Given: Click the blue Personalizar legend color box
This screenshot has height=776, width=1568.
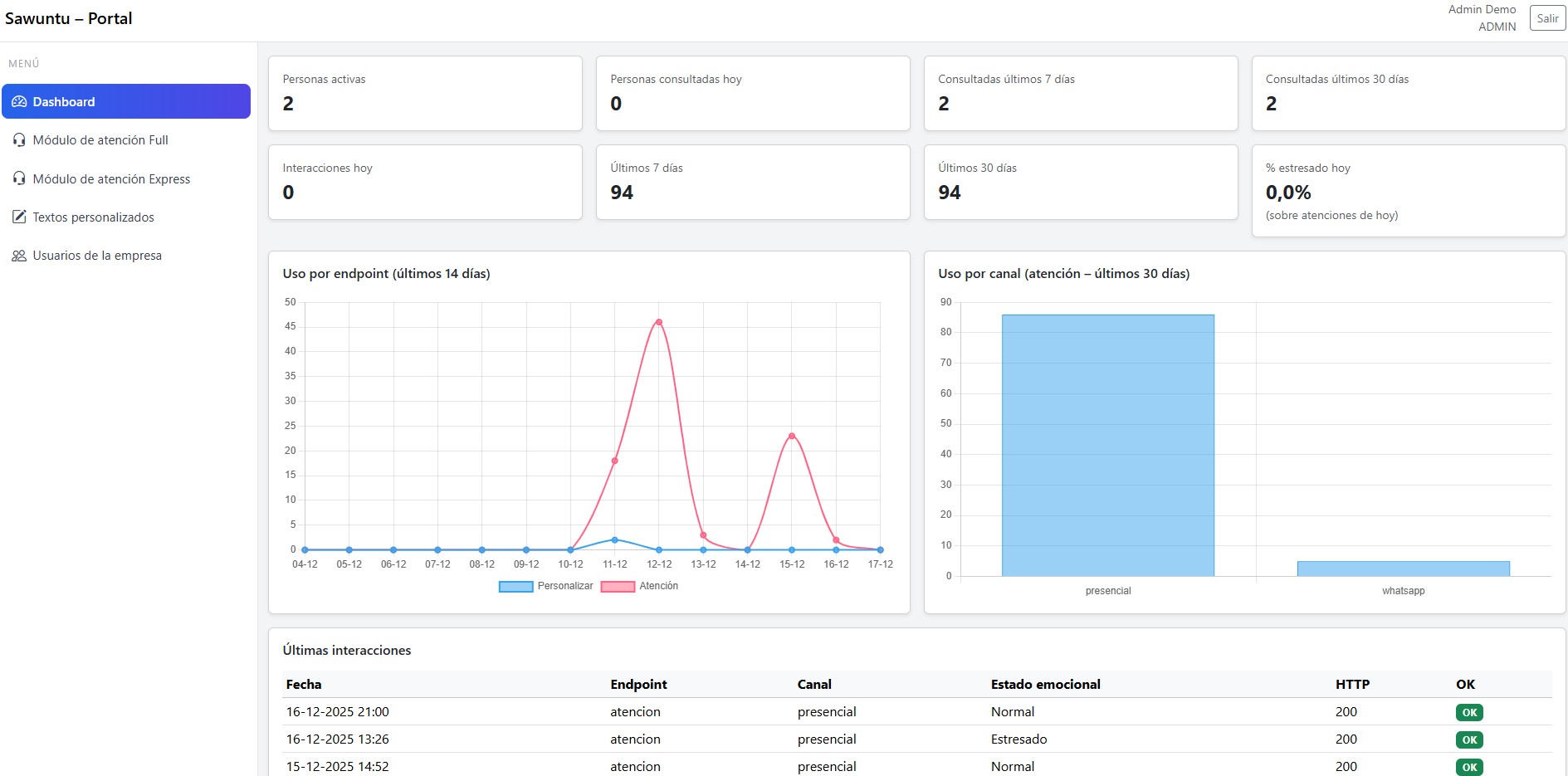Looking at the screenshot, I should point(515,587).
